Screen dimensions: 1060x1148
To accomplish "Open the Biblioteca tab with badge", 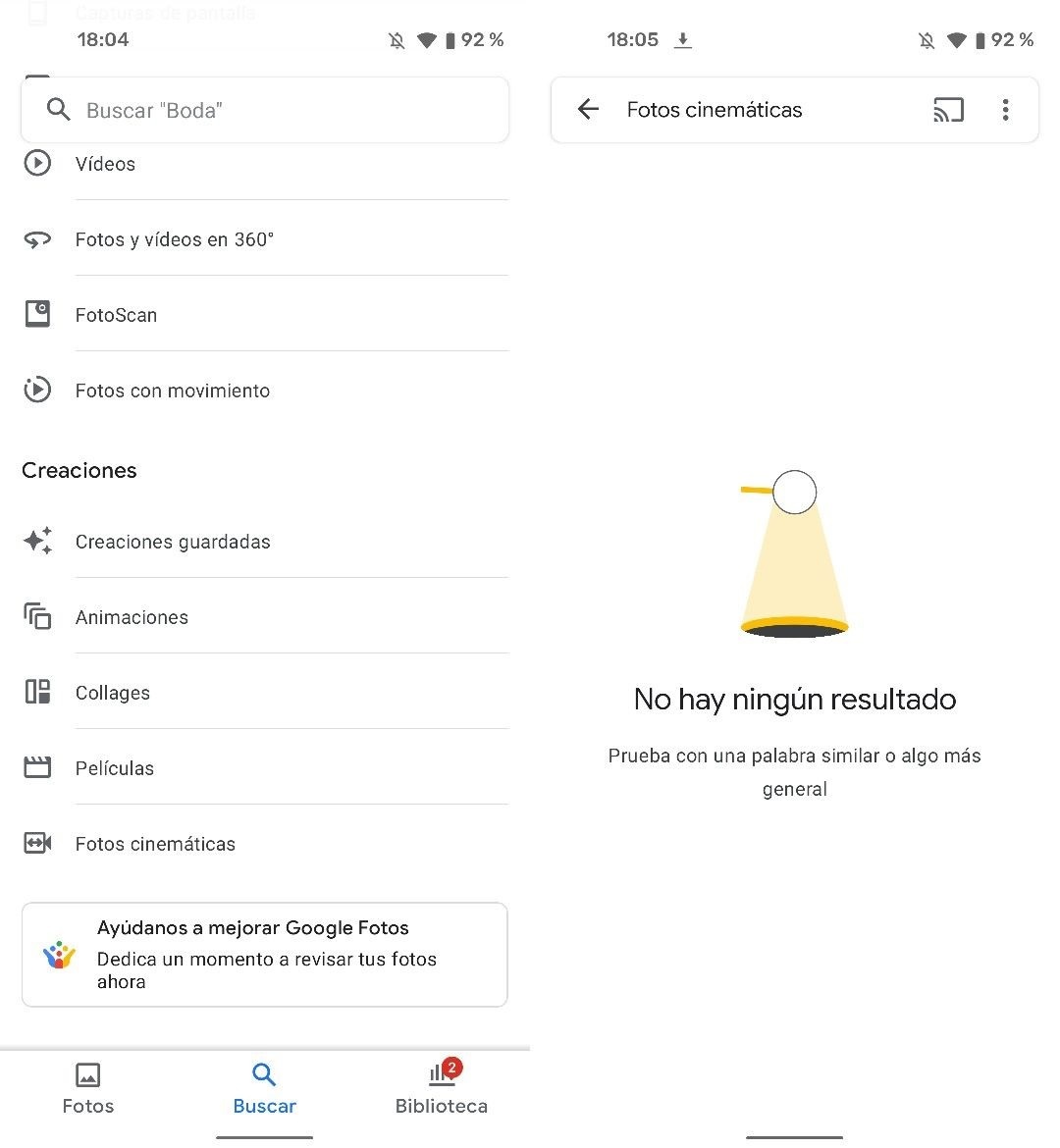I will click(441, 1089).
